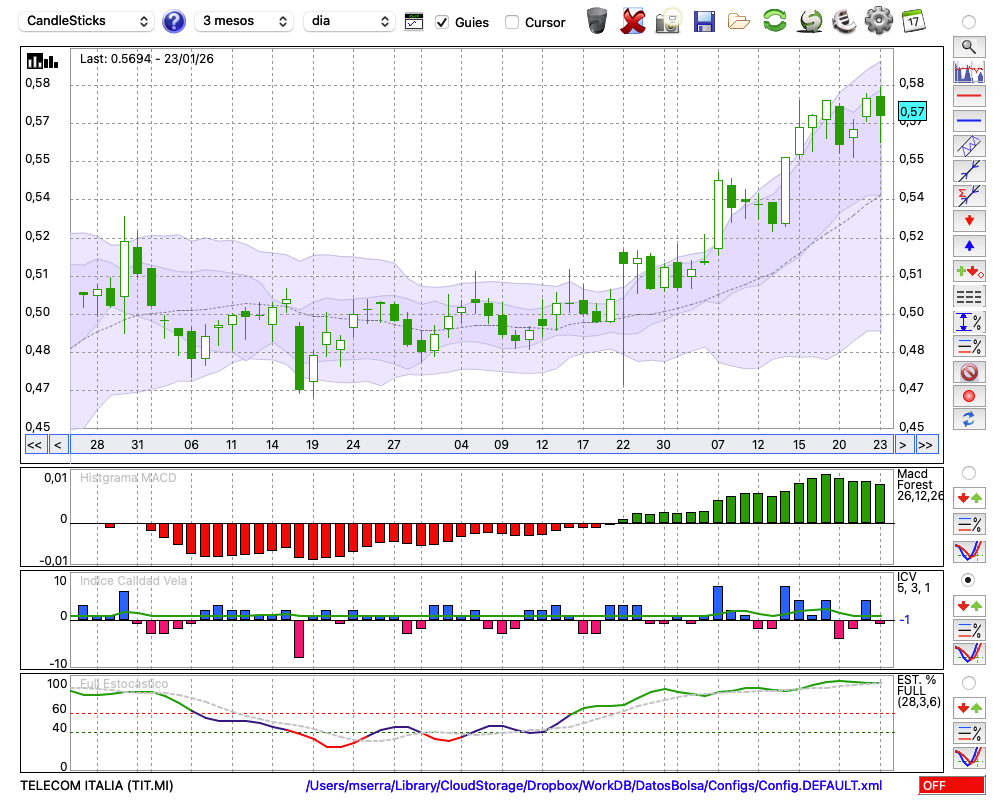Click the red horizontal line tool
1000x800 pixels.
[968, 97]
